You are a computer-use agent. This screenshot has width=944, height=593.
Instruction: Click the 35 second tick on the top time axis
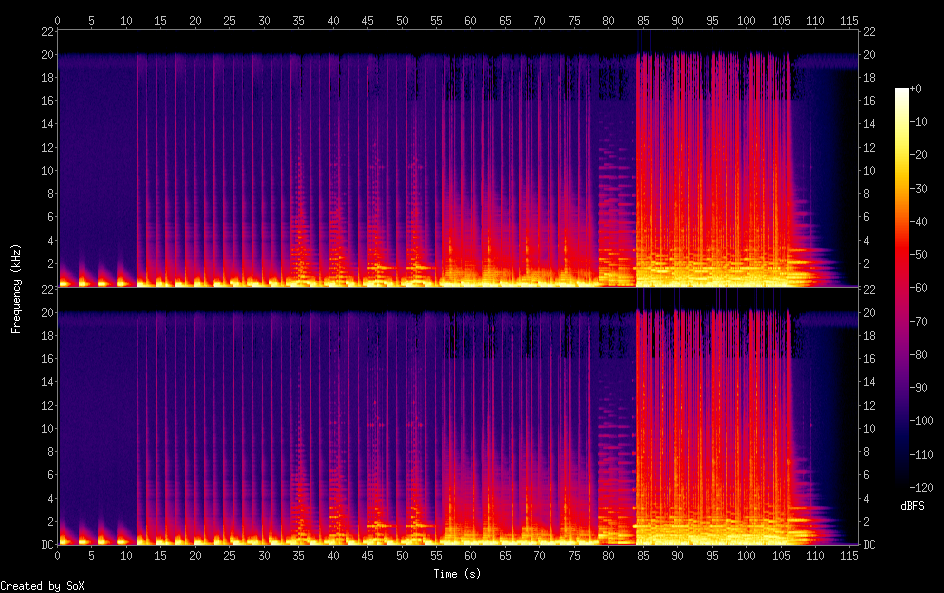click(x=298, y=20)
